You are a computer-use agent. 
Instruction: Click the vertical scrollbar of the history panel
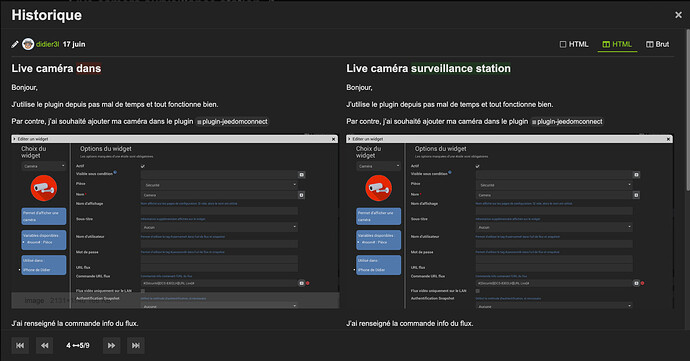[x=687, y=110]
